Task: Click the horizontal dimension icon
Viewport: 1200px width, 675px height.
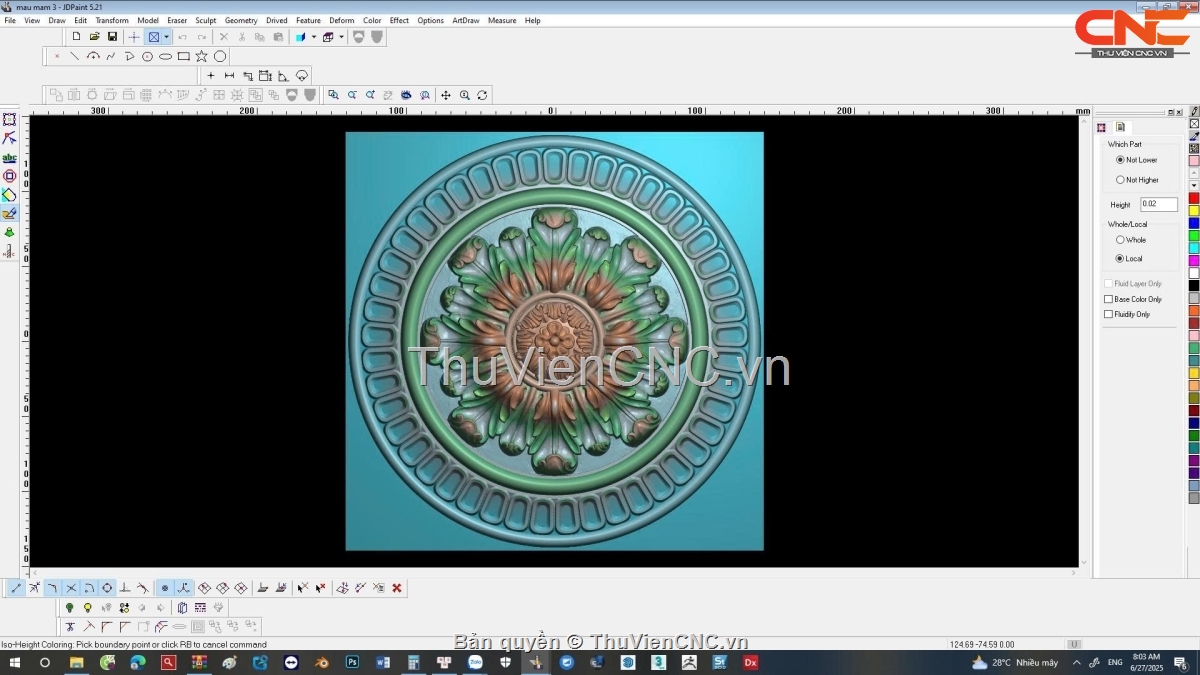Action: click(x=229, y=75)
